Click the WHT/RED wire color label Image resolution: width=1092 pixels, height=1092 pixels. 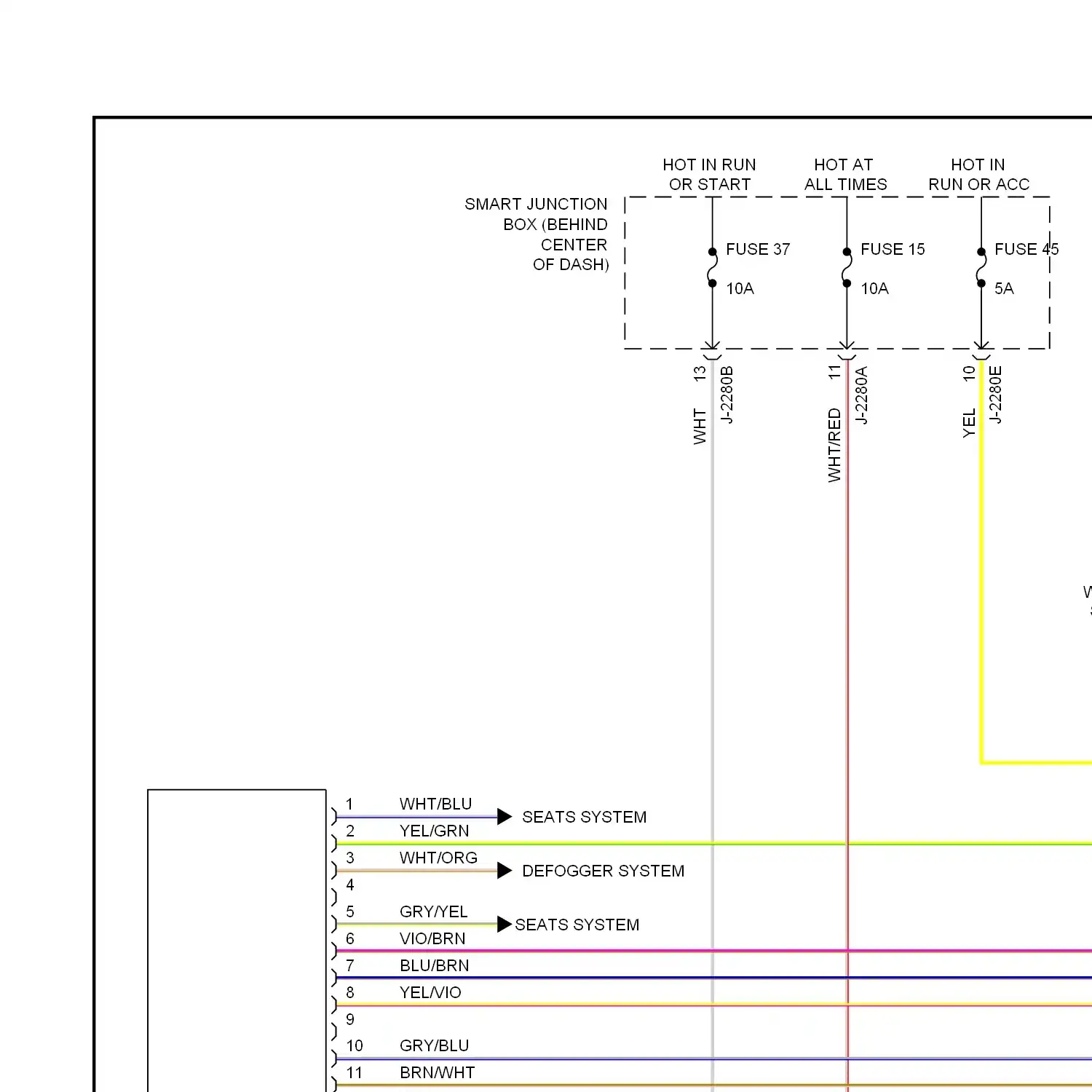834,445
